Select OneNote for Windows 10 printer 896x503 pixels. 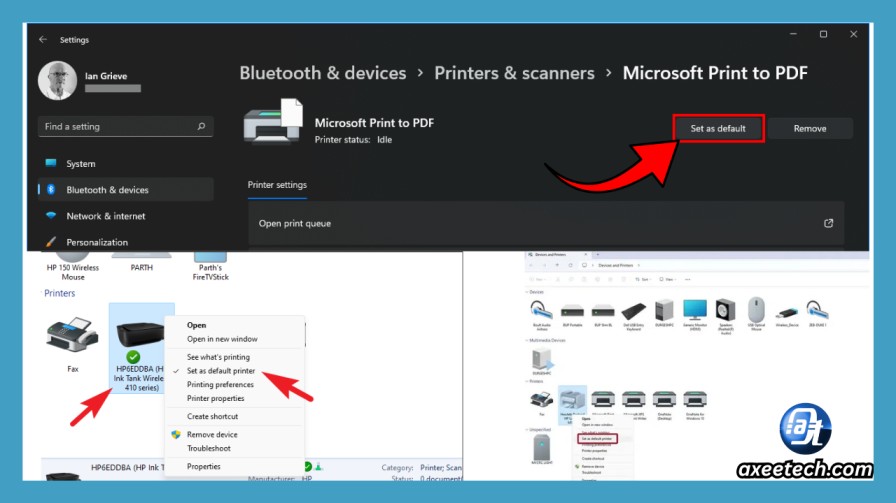[x=695, y=405]
